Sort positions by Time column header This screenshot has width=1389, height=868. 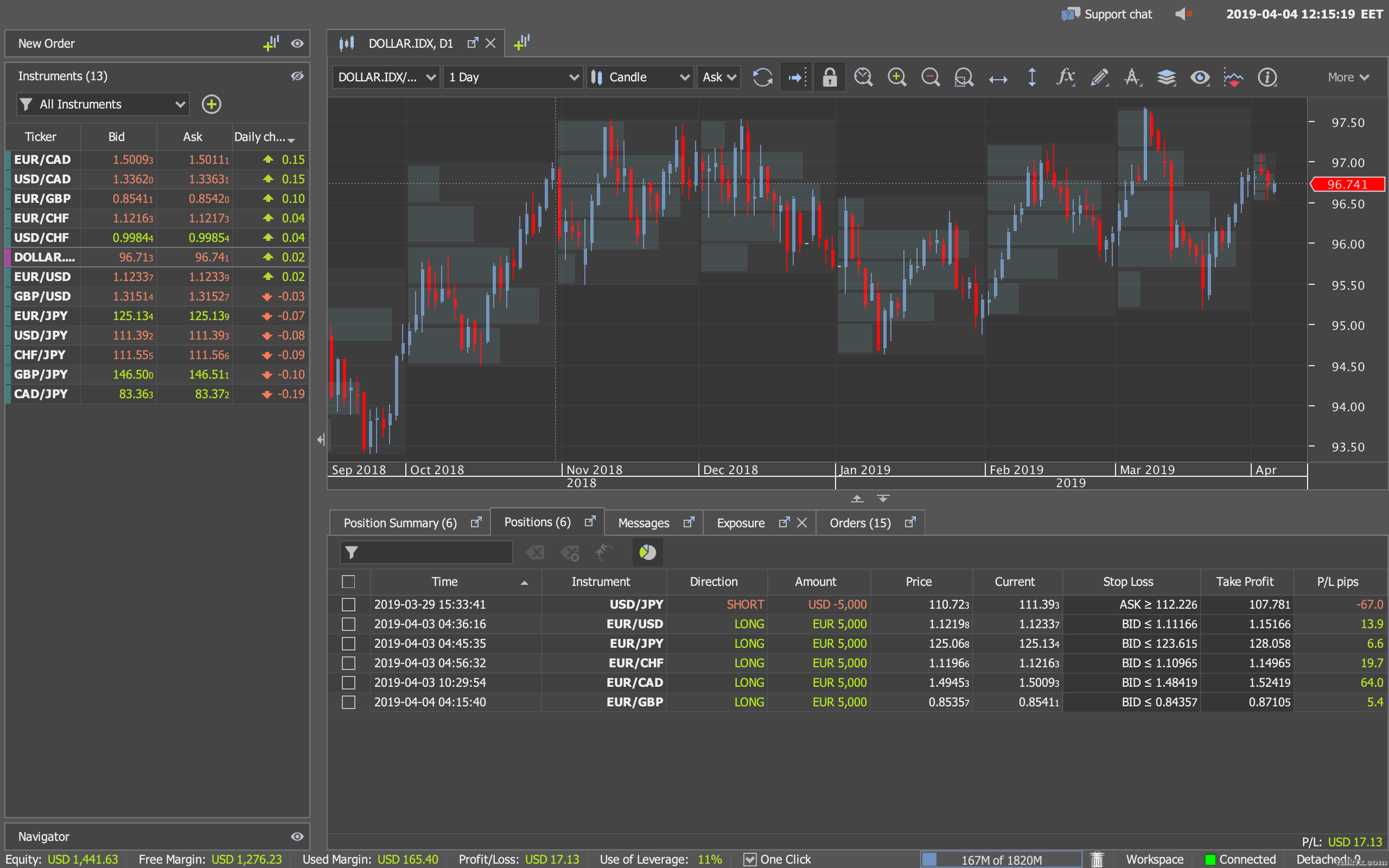click(456, 582)
